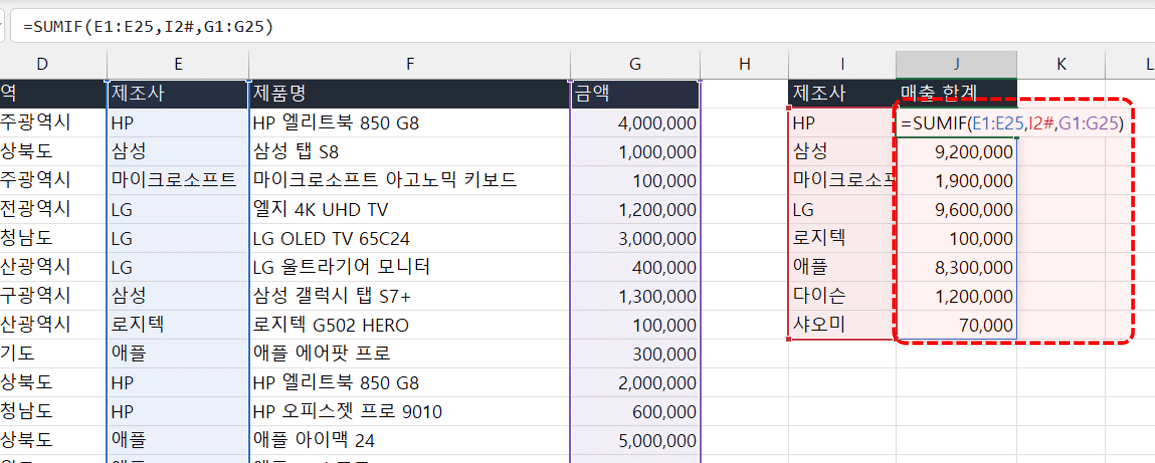Image resolution: width=1155 pixels, height=463 pixels.
Task: Select the 600,000 amount cell
Action: (x=636, y=411)
